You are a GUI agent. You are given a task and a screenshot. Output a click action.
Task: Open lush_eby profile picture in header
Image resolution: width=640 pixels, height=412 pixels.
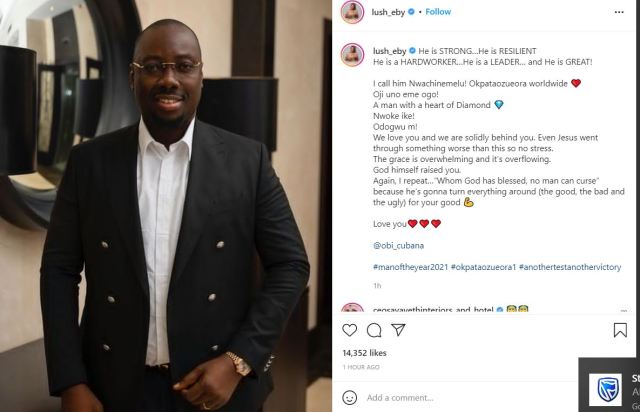(x=352, y=12)
